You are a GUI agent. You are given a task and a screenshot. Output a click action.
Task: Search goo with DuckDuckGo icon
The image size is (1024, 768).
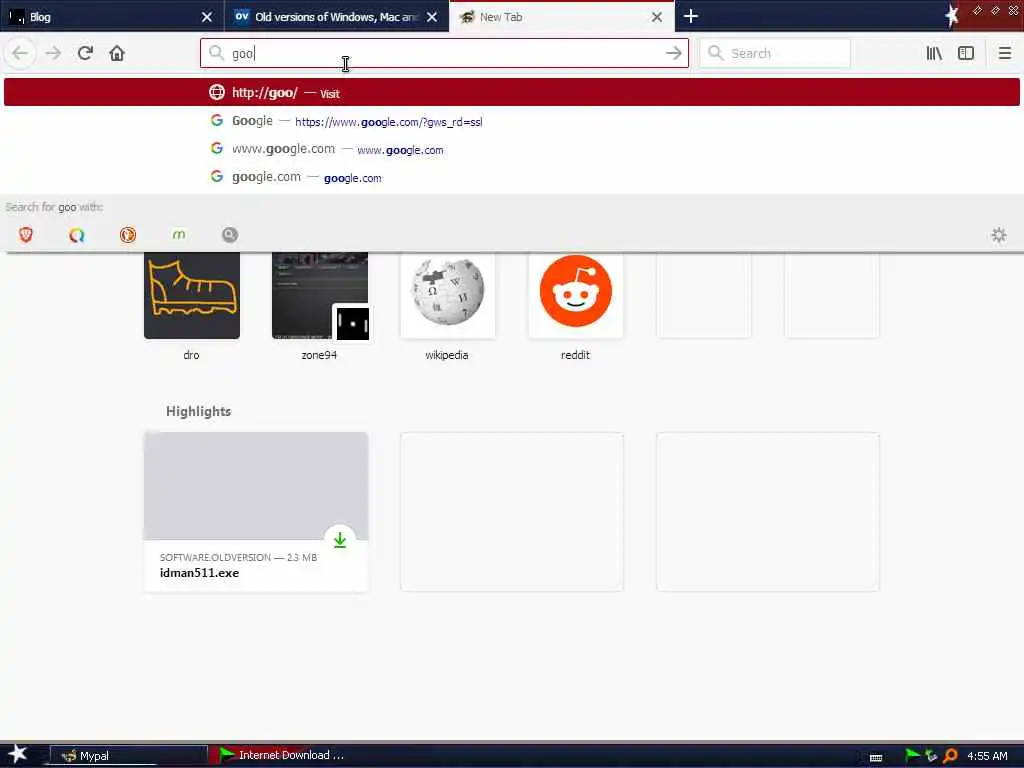pyautogui.click(x=127, y=234)
